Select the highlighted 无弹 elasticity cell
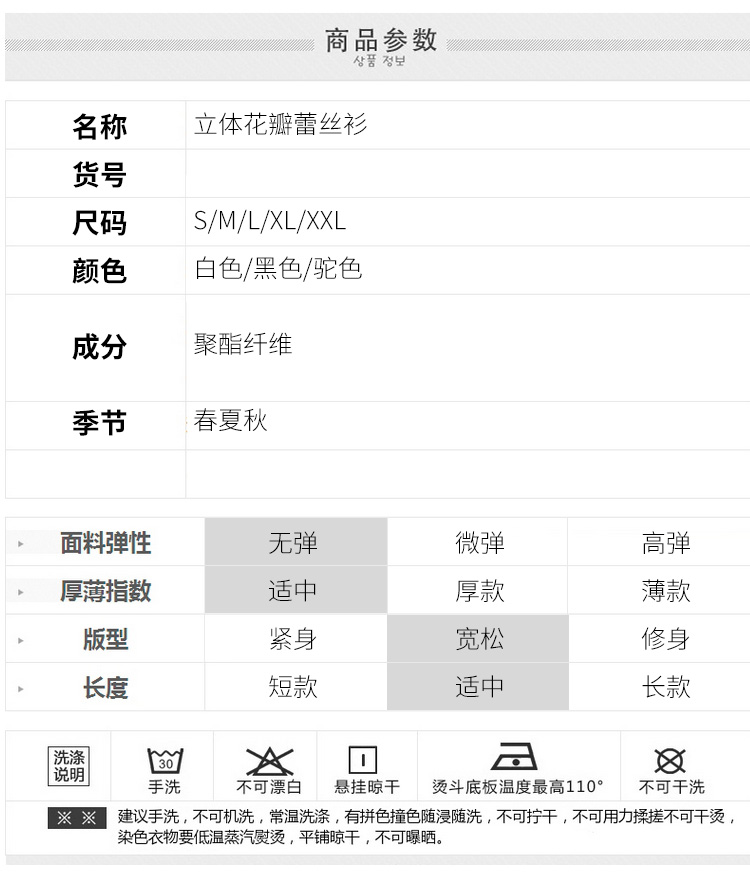This screenshot has width=750, height=872. tap(296, 542)
